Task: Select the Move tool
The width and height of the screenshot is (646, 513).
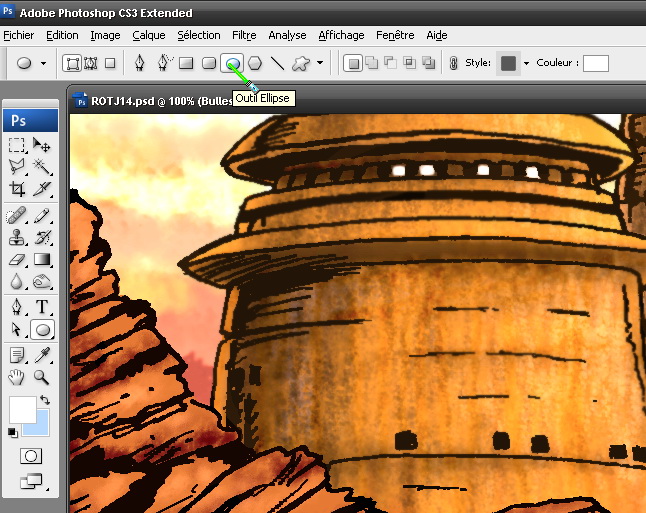Action: [42, 145]
